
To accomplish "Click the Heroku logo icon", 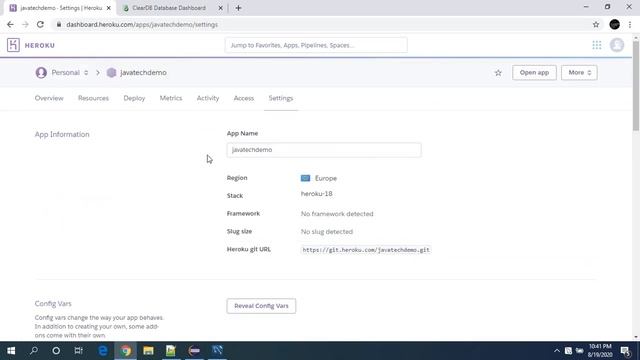I will pos(13,45).
